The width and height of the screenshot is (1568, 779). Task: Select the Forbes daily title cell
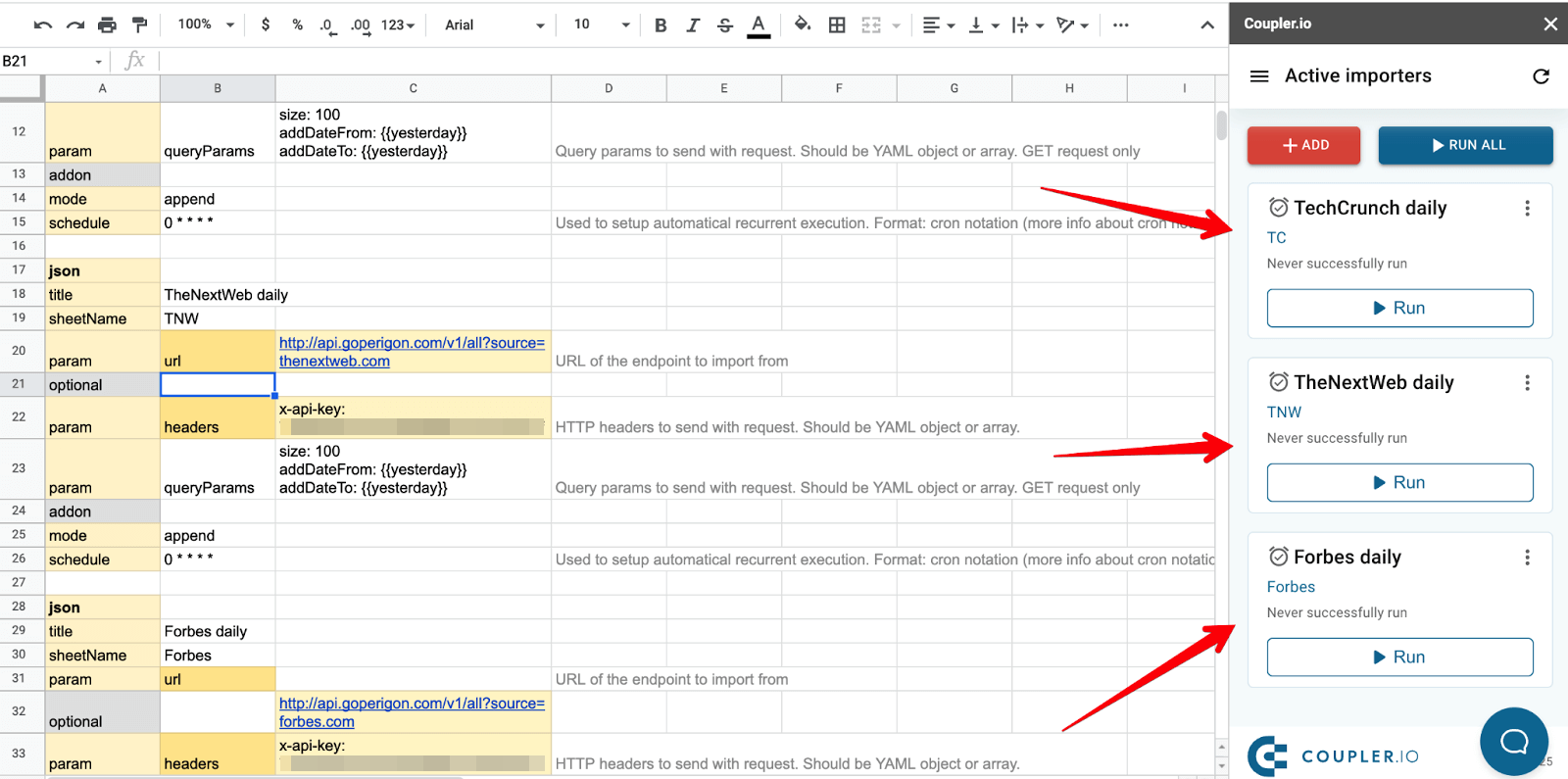[218, 631]
